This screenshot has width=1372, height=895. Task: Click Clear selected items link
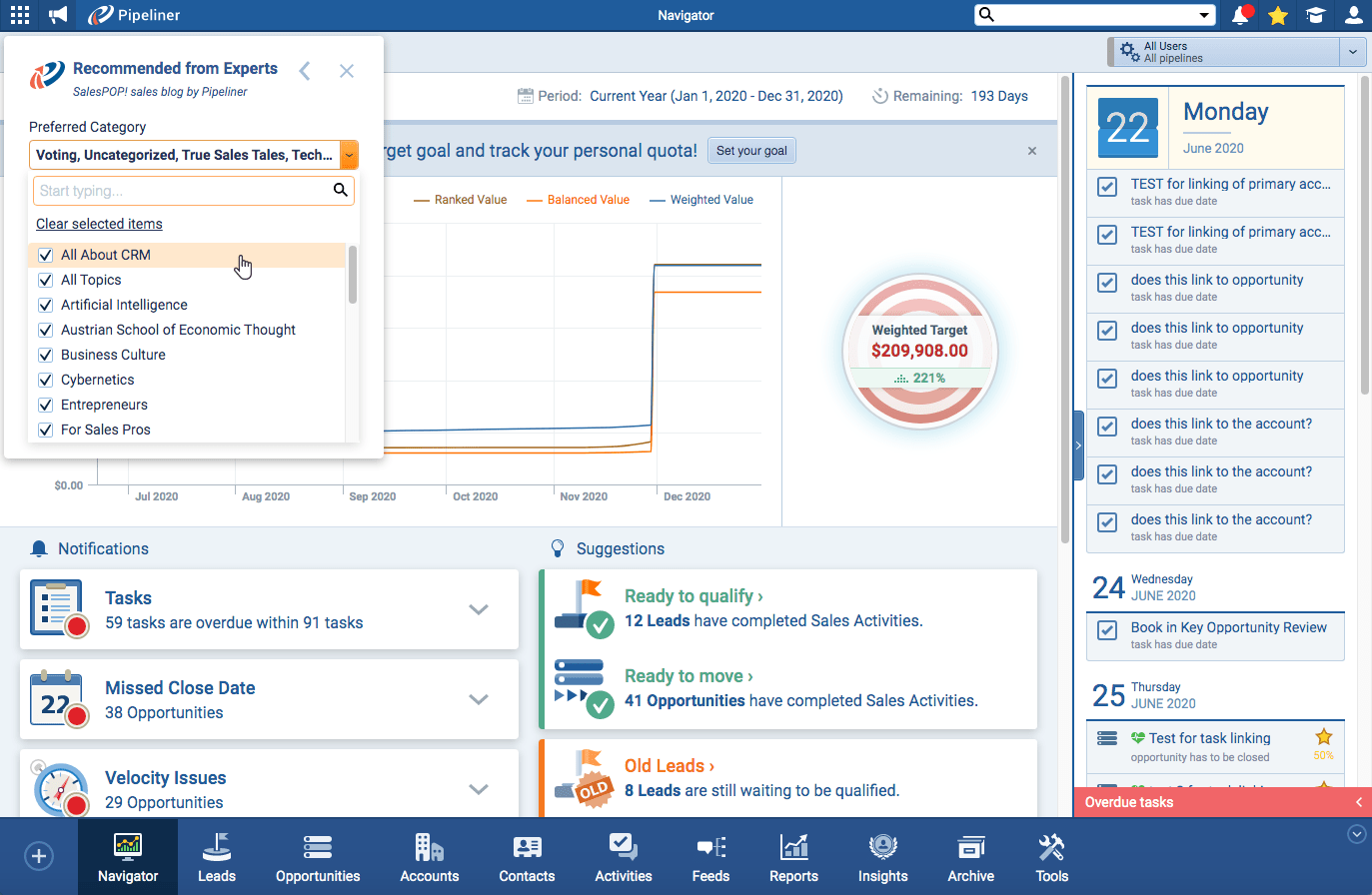99,224
